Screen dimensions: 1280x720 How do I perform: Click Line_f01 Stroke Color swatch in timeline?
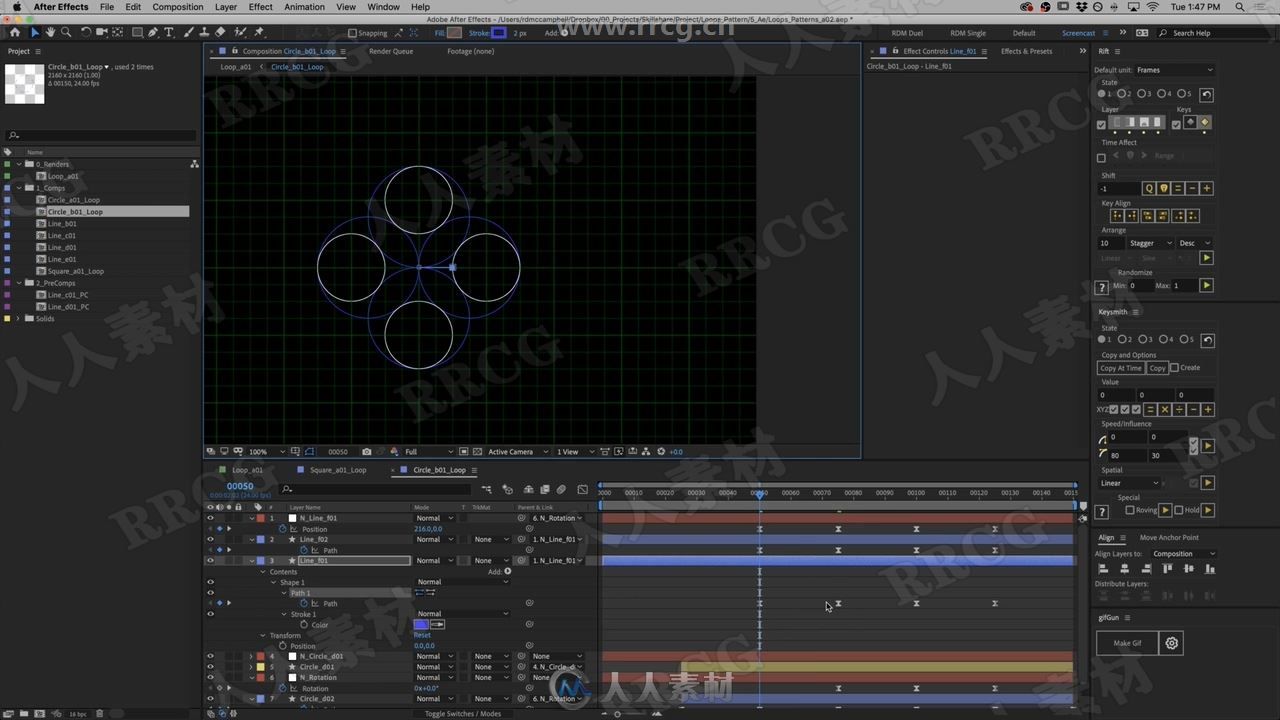pos(421,625)
